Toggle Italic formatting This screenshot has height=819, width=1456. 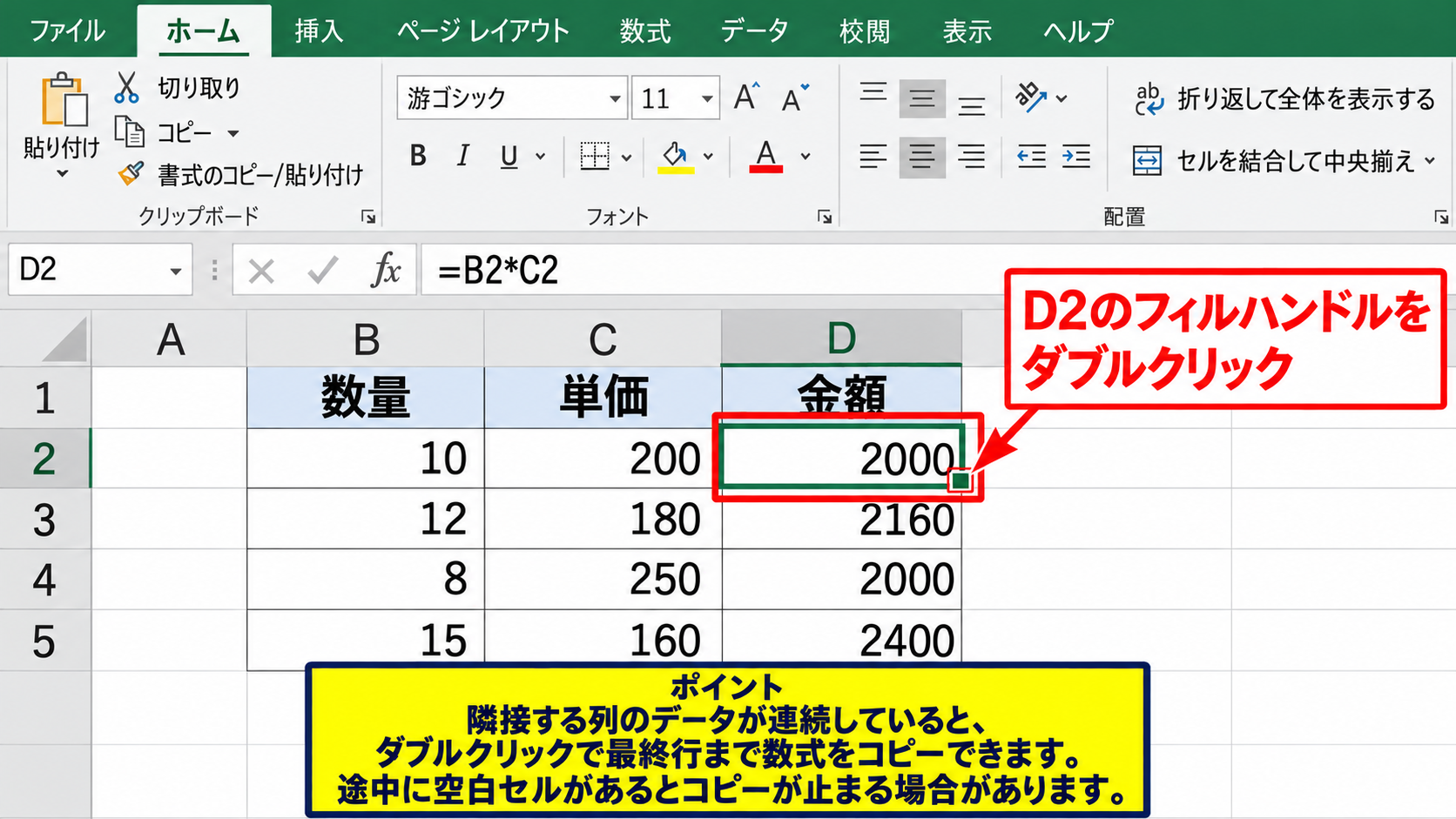(x=463, y=157)
